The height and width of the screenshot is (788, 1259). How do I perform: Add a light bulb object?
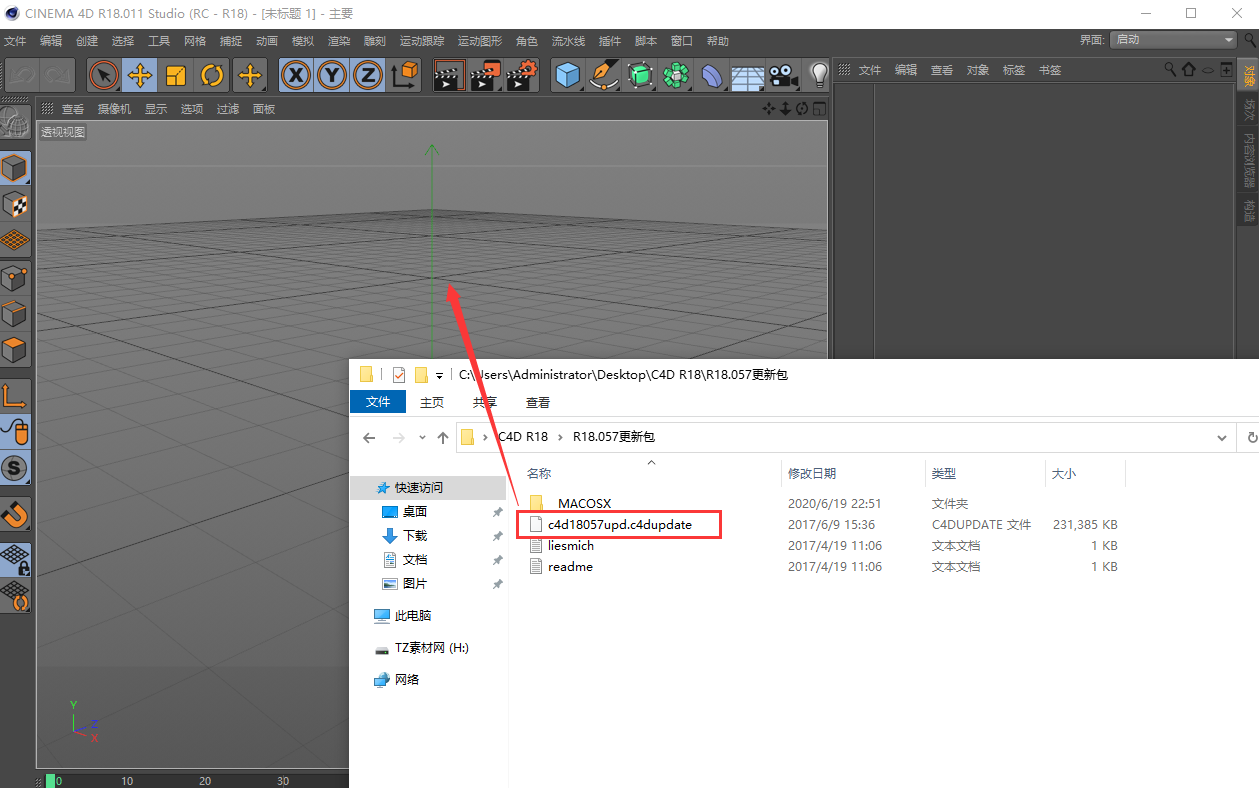818,75
